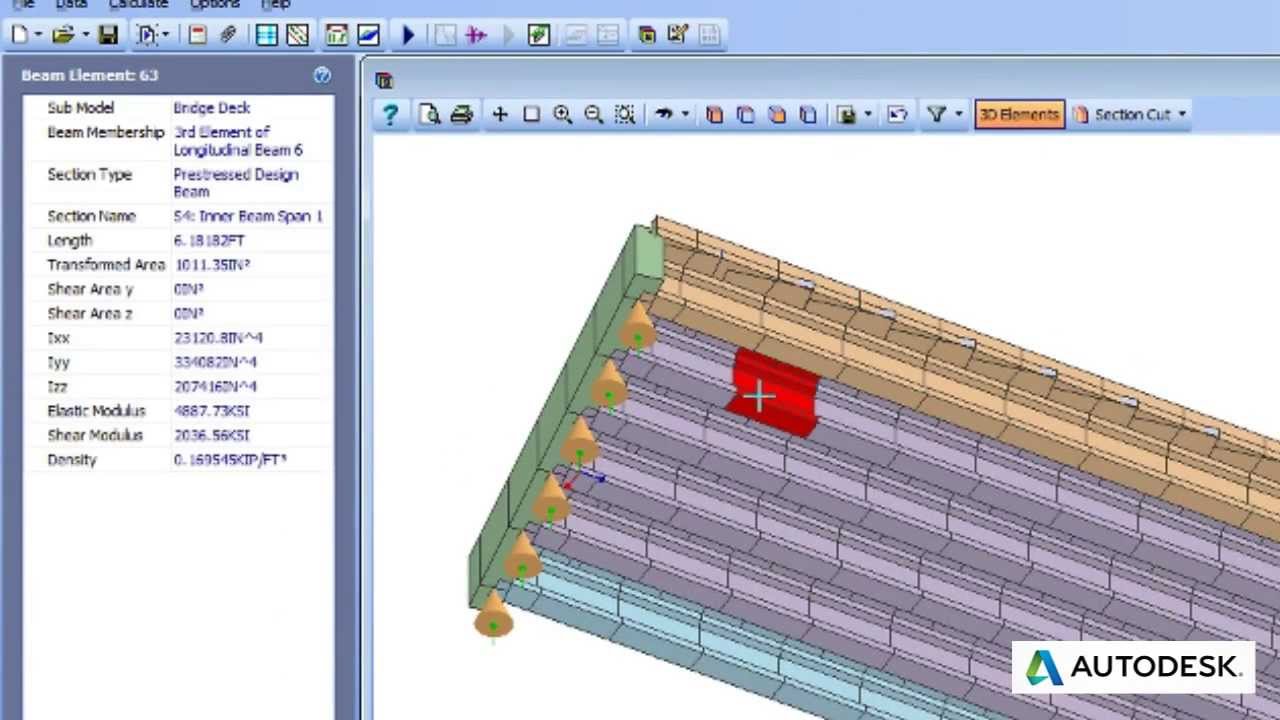This screenshot has width=1280, height=720.
Task: Click the print icon in graphics toolbar
Action: (461, 115)
